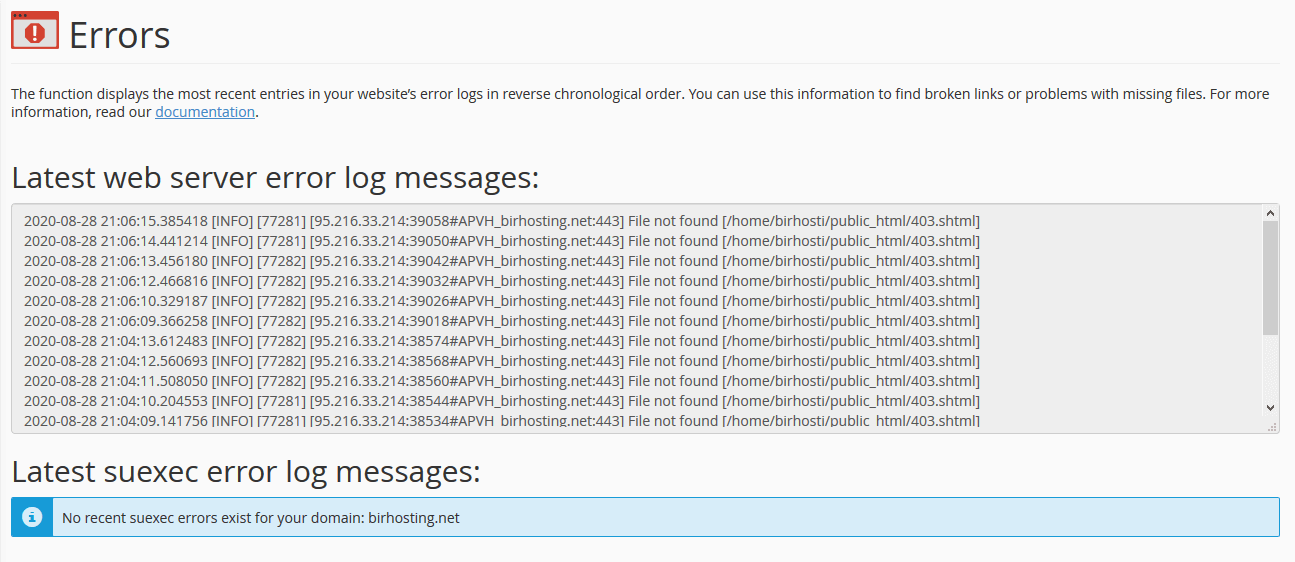
Task: Click the log entry timestamped 21:06:14.441214
Action: (501, 241)
